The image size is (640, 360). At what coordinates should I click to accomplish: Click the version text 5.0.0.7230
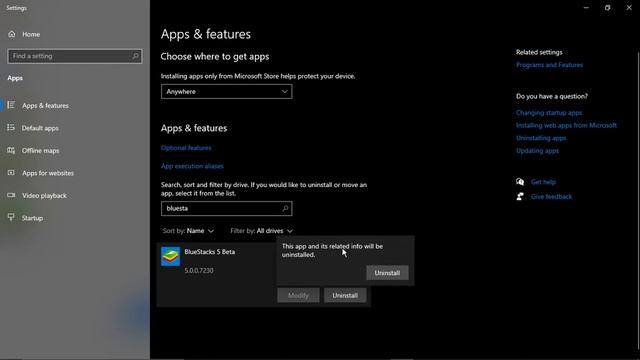(x=199, y=271)
